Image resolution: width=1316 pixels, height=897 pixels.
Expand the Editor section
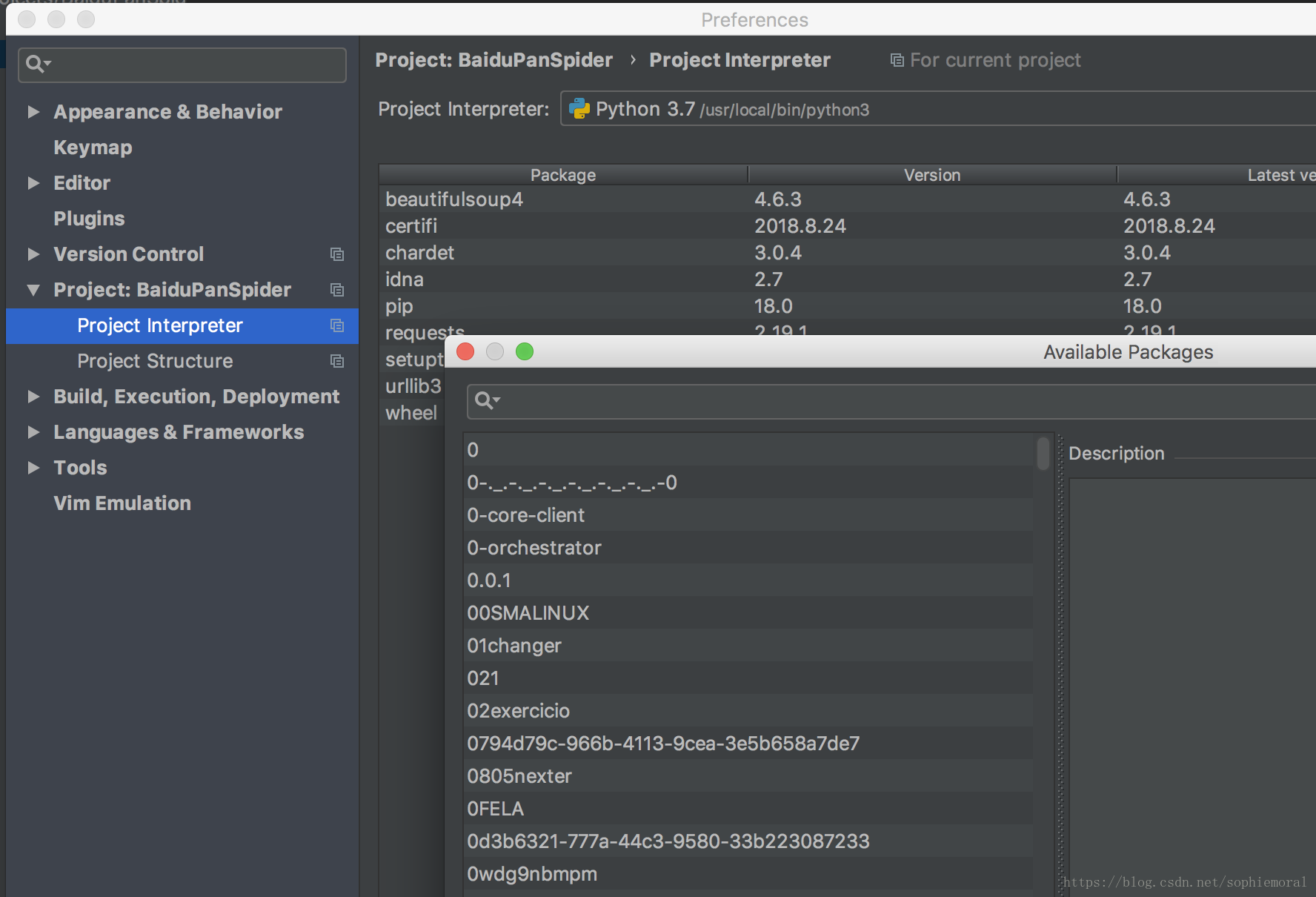click(33, 183)
